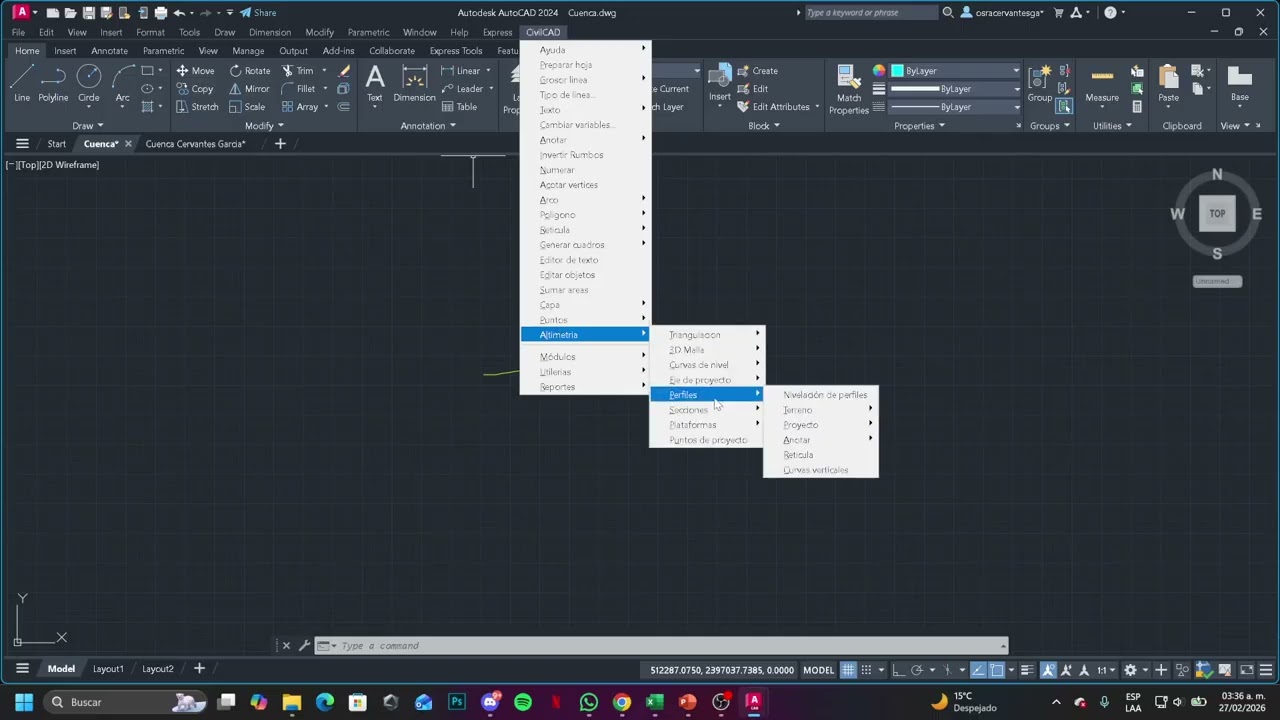Open the lineweight ByLayer dropdown

[x=955, y=89]
